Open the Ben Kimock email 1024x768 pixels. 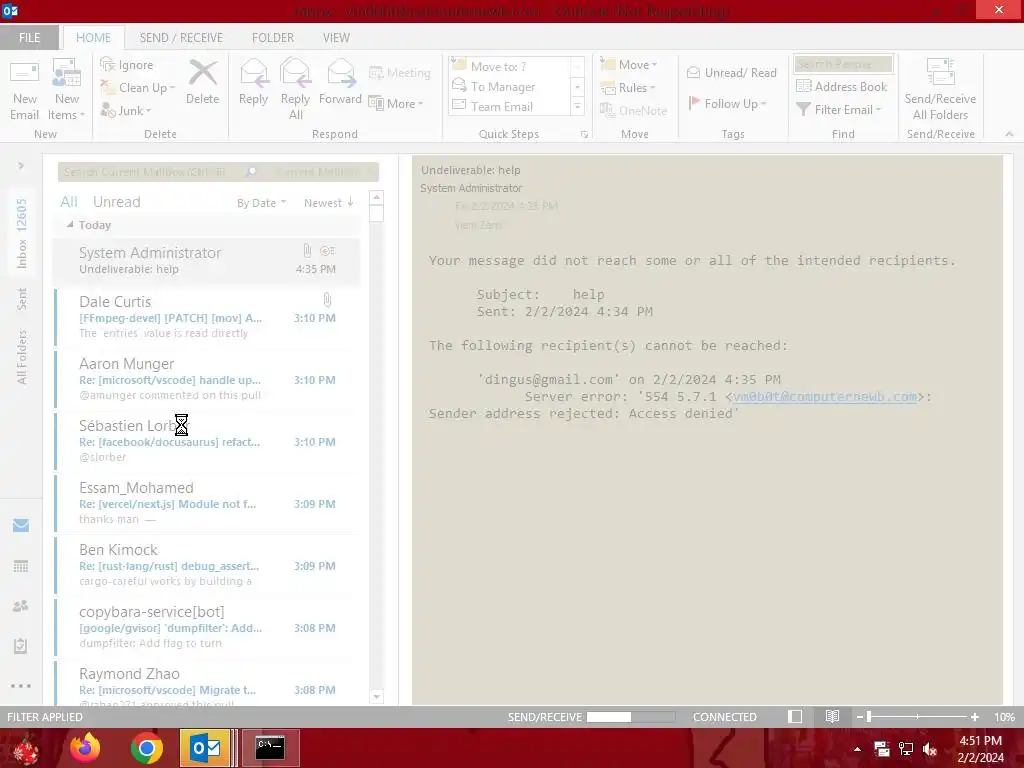pyautogui.click(x=206, y=565)
